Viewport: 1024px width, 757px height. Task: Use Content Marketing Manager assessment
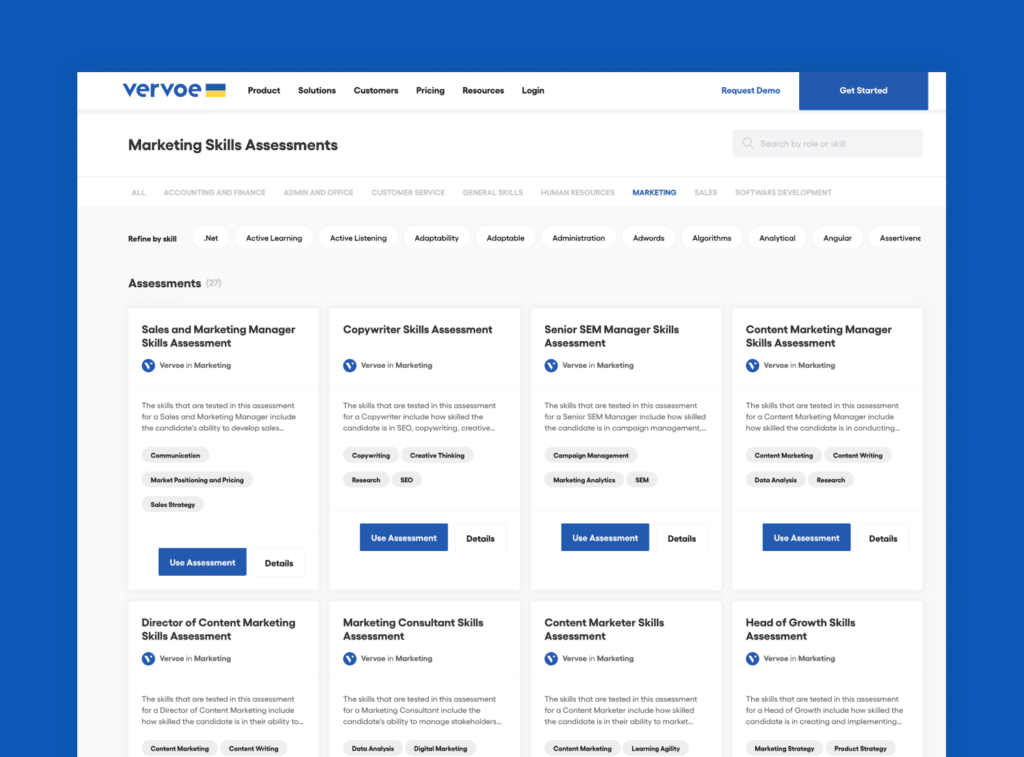coord(807,537)
